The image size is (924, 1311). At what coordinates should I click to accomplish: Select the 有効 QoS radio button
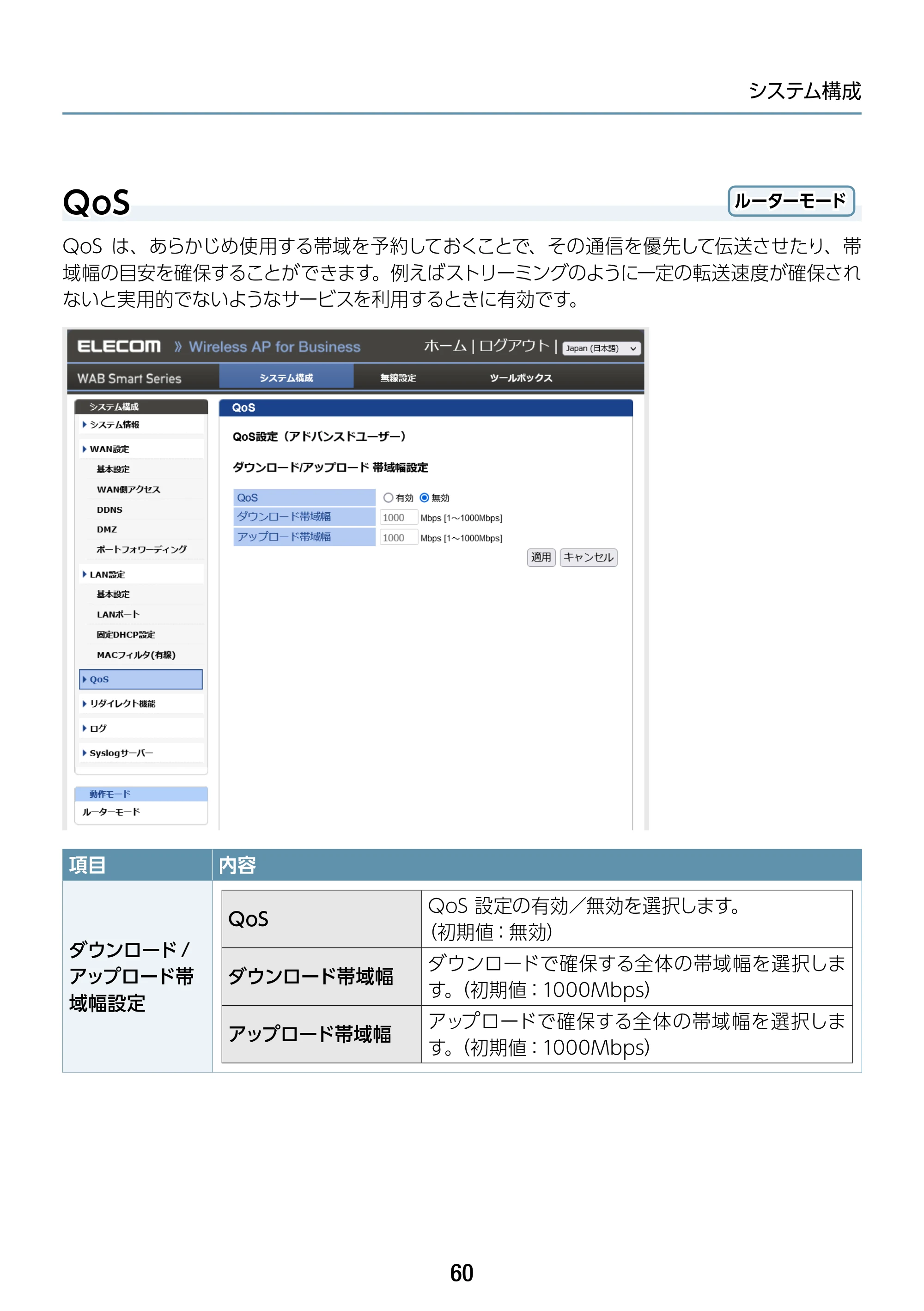(389, 498)
